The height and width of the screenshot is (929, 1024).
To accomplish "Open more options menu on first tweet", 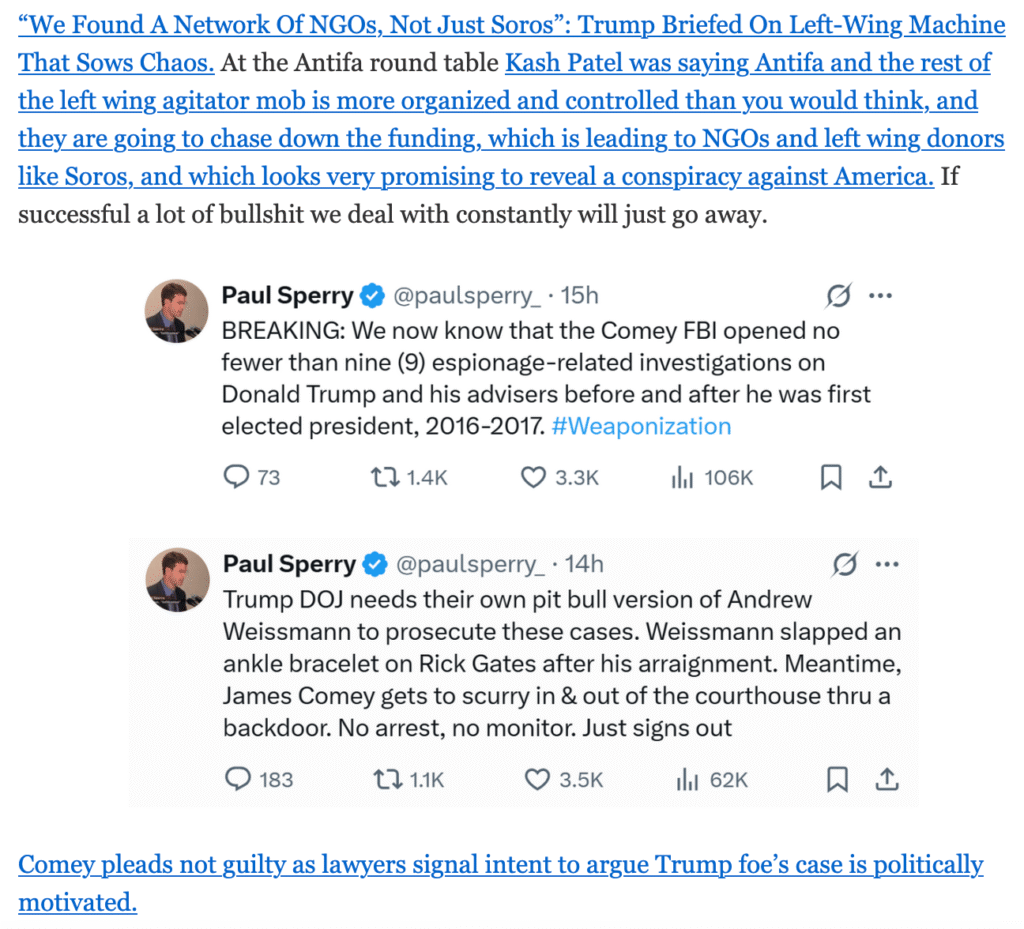I will (880, 296).
